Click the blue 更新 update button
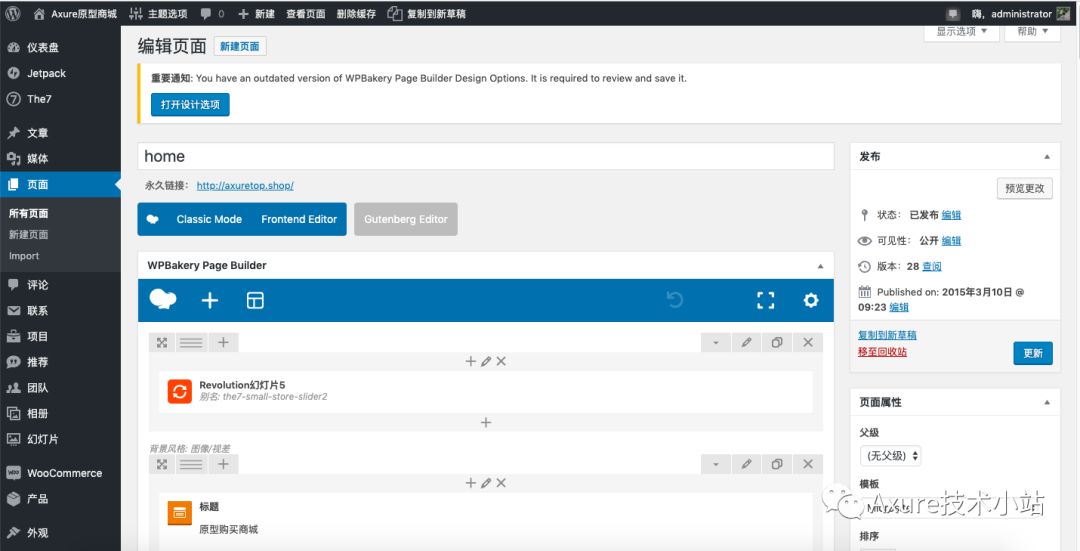This screenshot has height=551, width=1080. tap(1033, 353)
